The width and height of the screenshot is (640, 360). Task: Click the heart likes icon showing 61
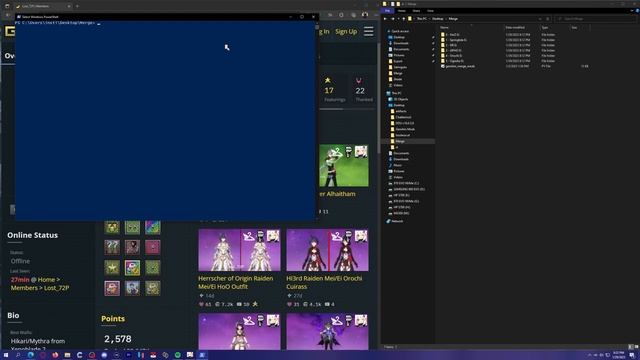tap(201, 304)
